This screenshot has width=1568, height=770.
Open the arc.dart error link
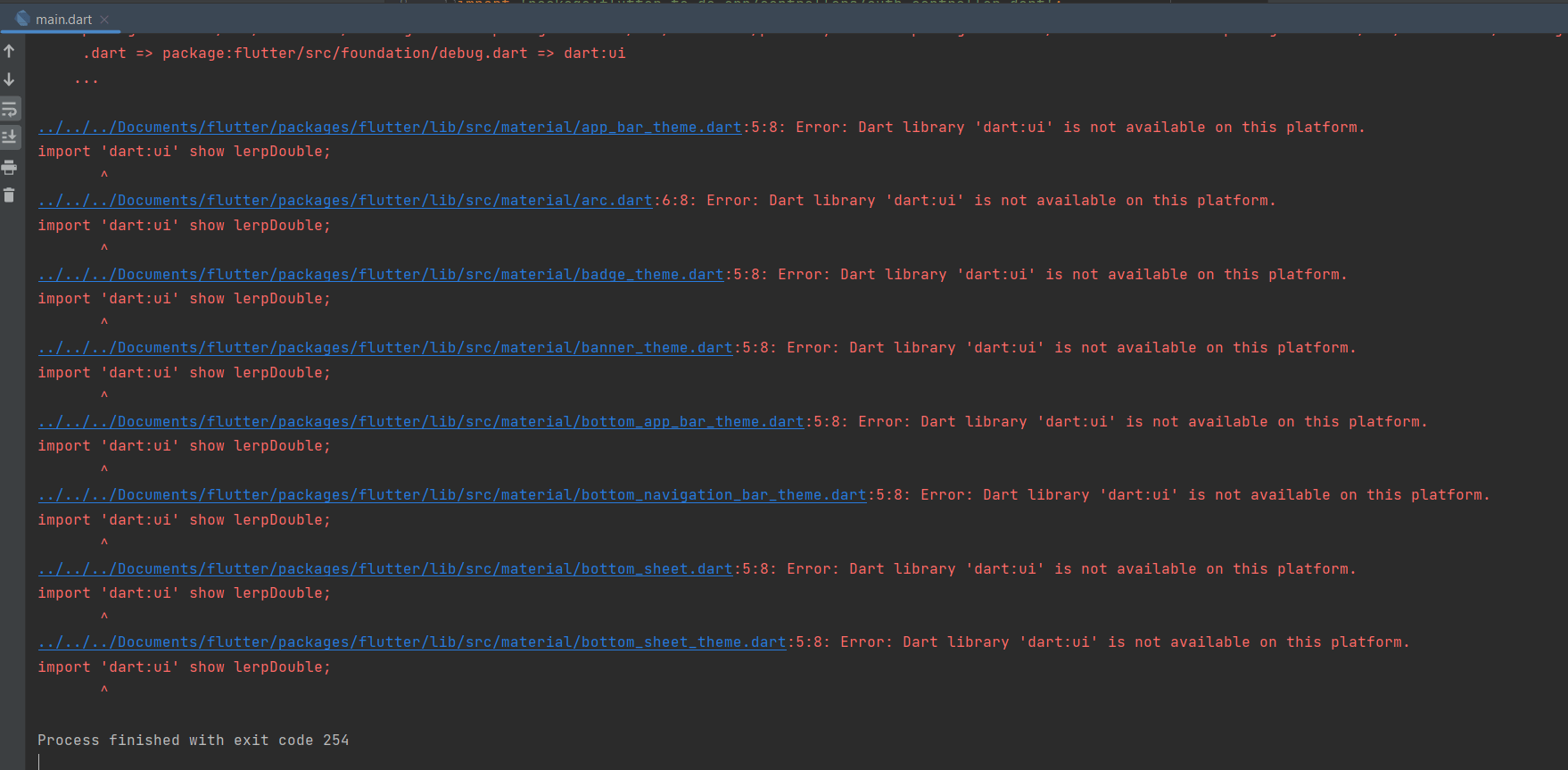(345, 200)
